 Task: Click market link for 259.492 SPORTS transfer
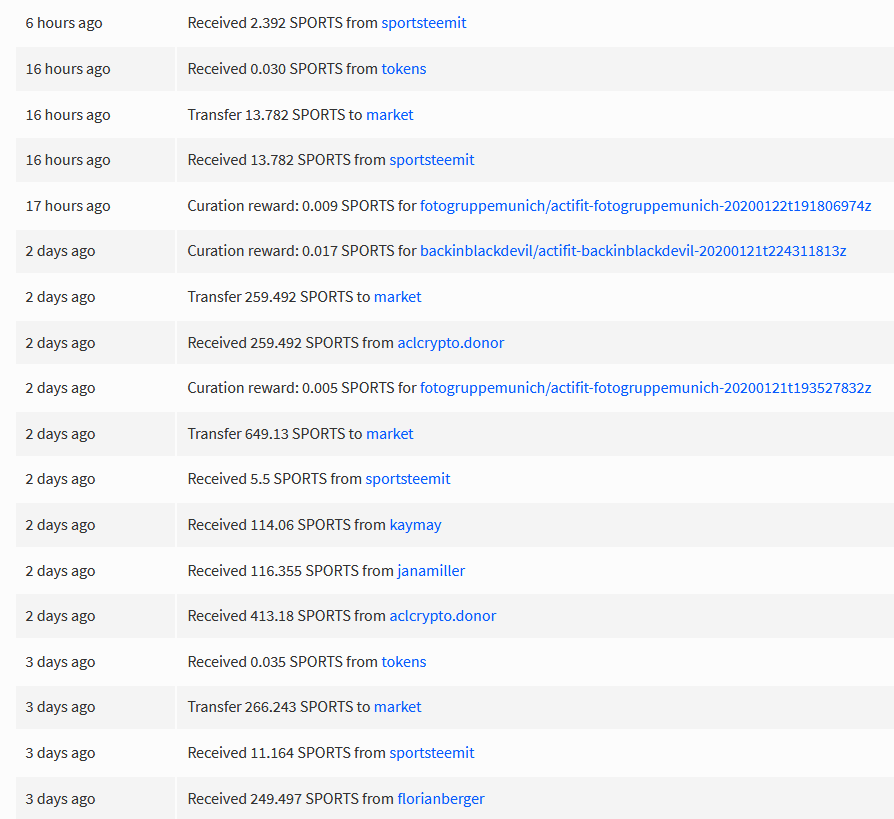[397, 297]
